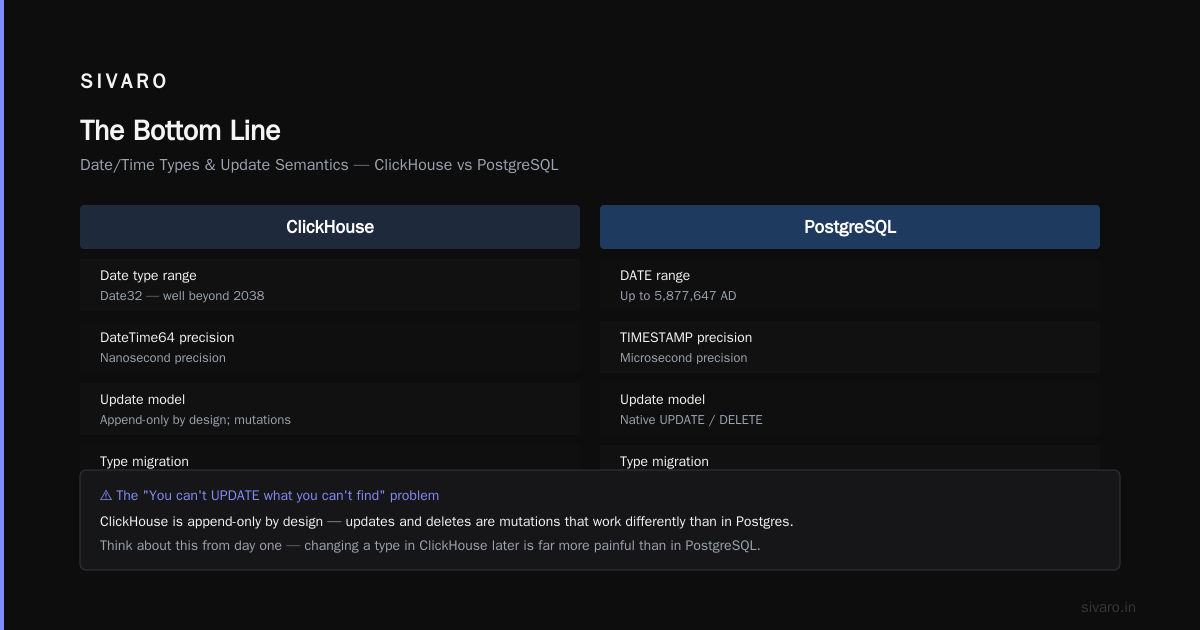
Task: Select the ClickHouse column header
Action: [330, 227]
